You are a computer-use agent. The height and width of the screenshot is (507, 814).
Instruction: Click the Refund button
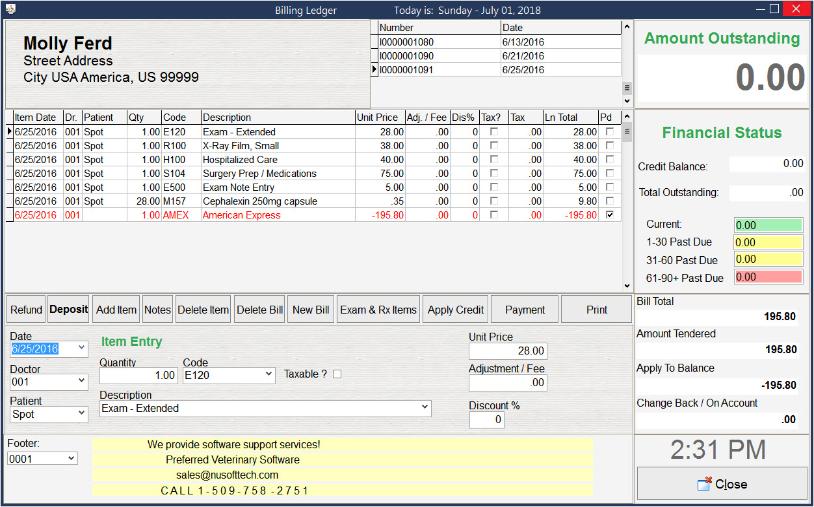[x=26, y=310]
